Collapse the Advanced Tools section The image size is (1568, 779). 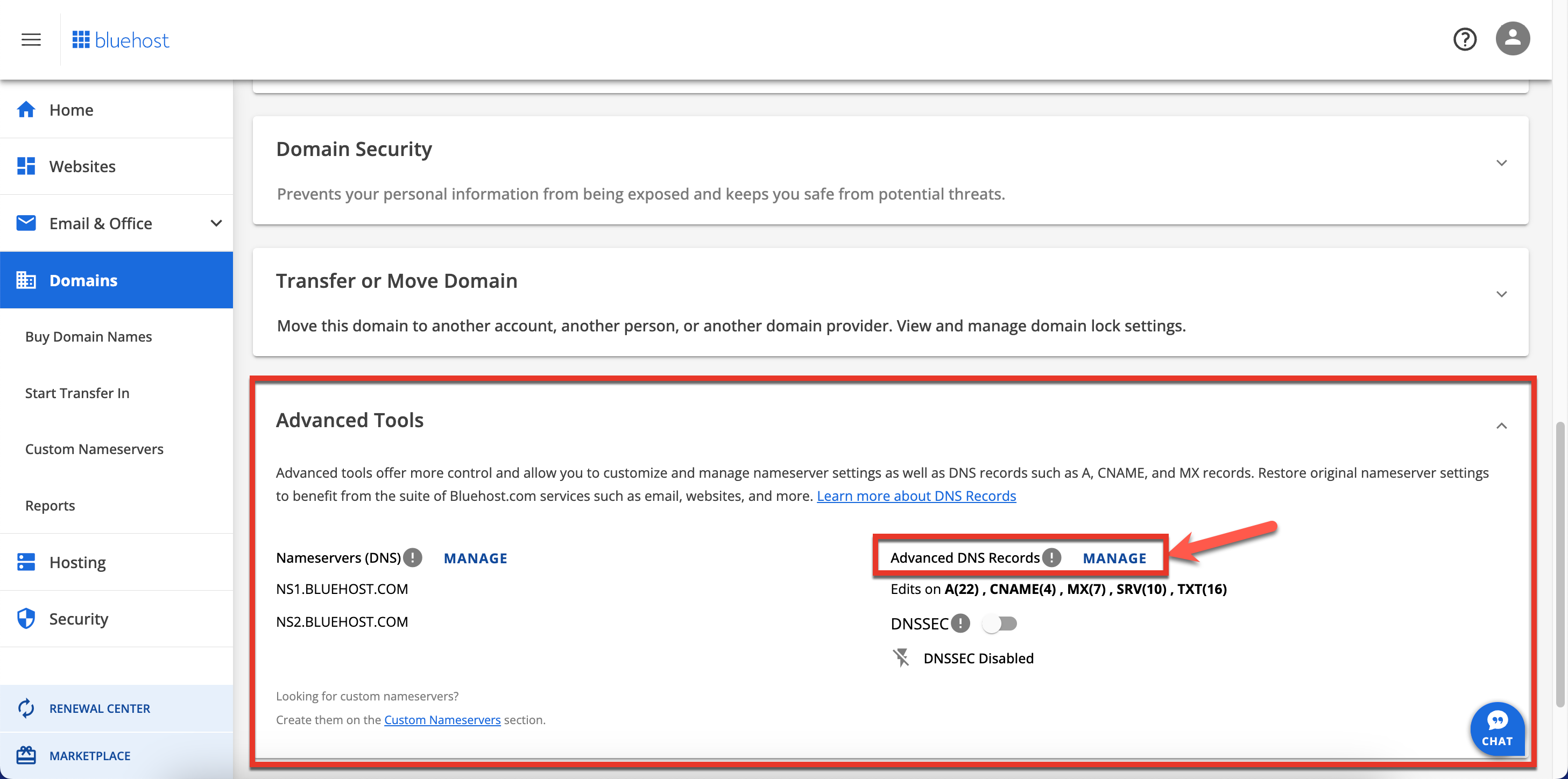coord(1502,426)
